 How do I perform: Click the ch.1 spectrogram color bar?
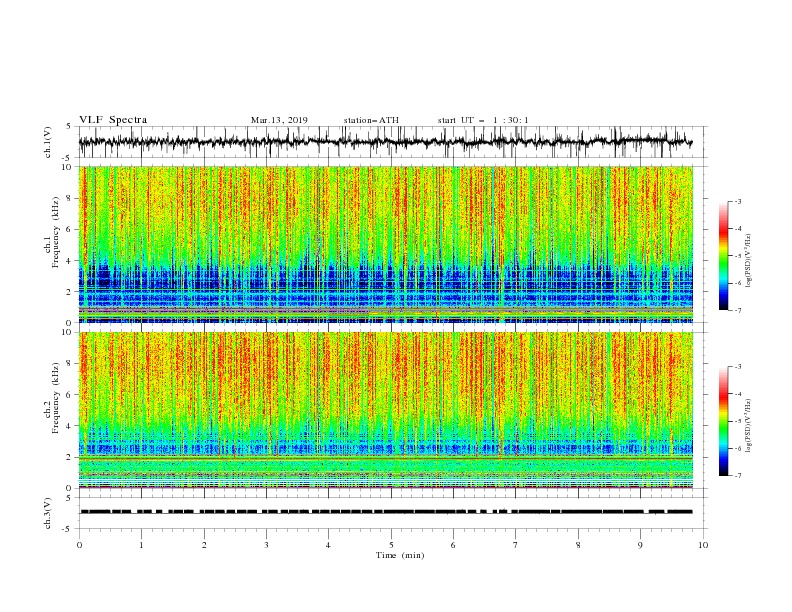click(x=723, y=256)
